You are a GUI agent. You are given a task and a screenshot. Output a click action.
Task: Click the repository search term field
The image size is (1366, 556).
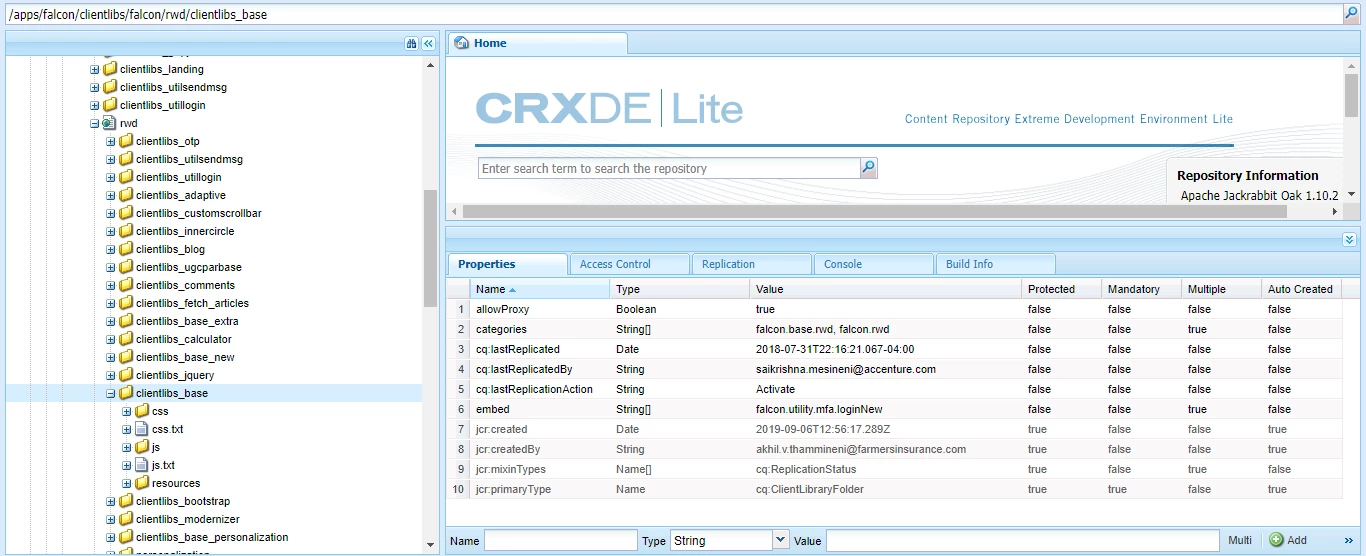(x=669, y=168)
